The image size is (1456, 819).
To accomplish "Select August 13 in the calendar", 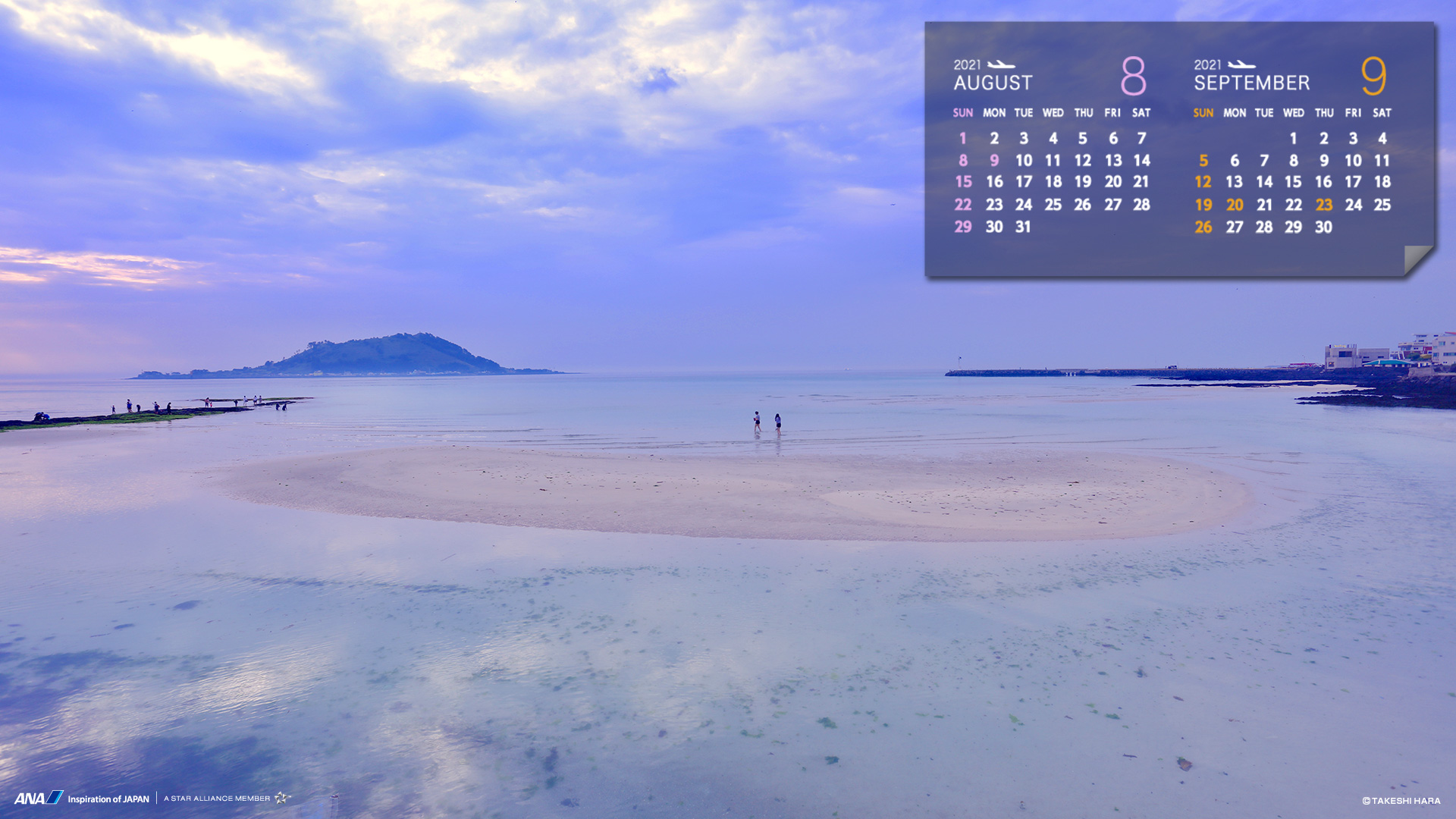I will (1113, 161).
